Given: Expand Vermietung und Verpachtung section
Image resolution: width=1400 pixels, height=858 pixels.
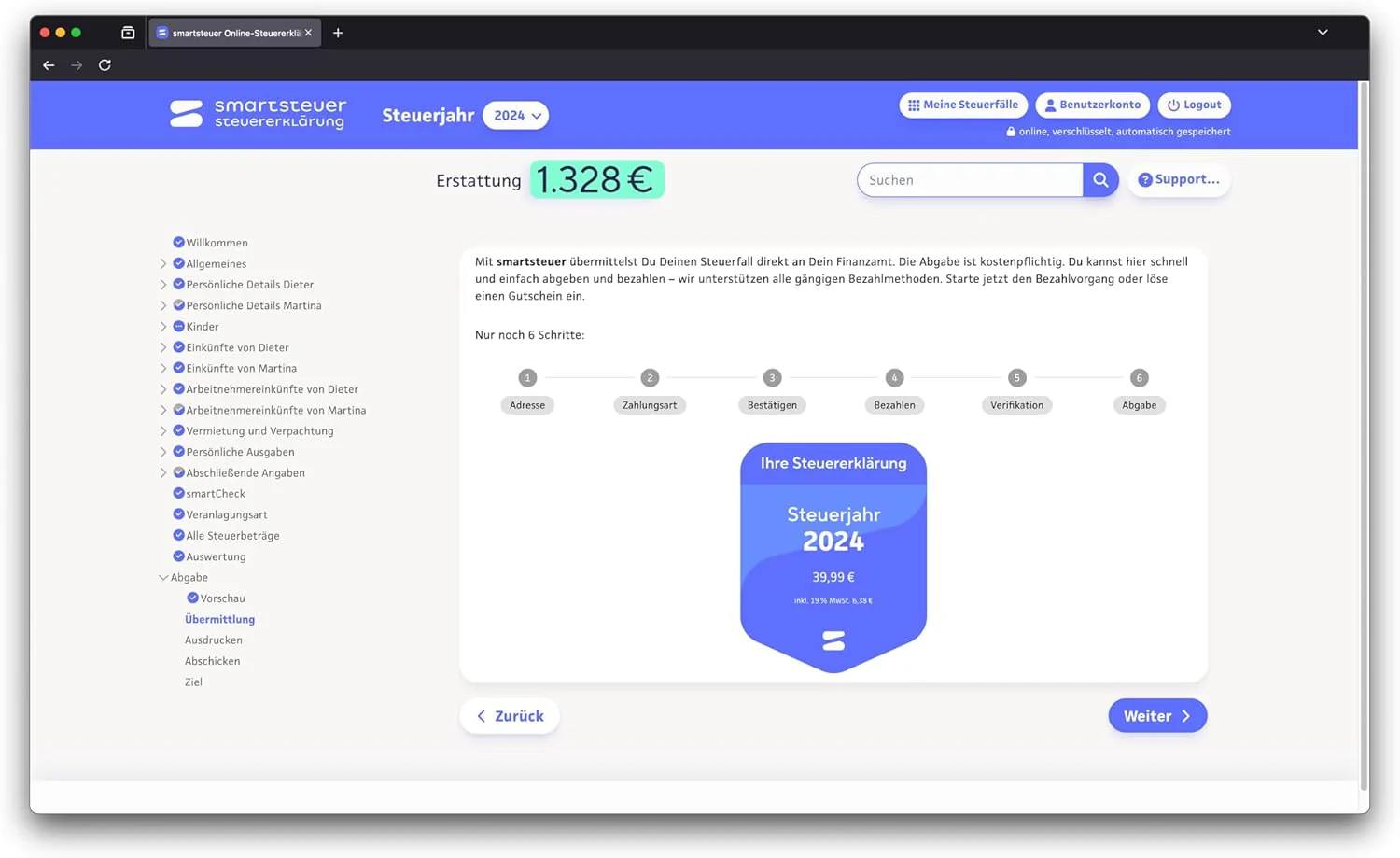Looking at the screenshot, I should point(163,430).
